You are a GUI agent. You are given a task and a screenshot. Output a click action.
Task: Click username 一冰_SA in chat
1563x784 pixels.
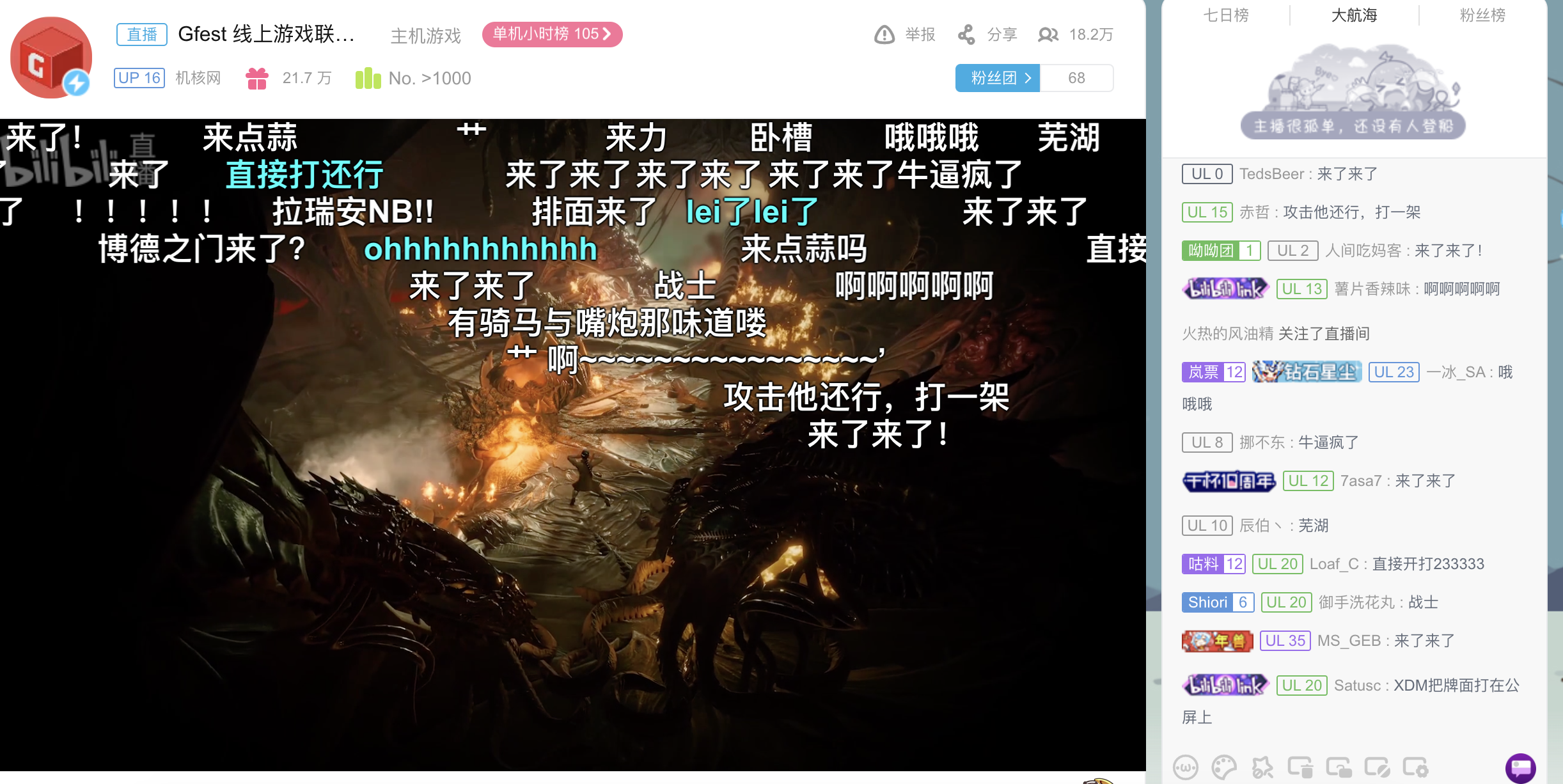[x=1456, y=372]
